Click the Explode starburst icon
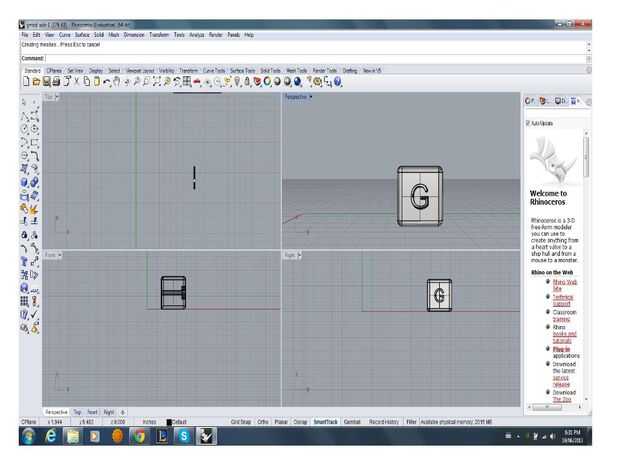This screenshot has height=465, width=620. 35,208
